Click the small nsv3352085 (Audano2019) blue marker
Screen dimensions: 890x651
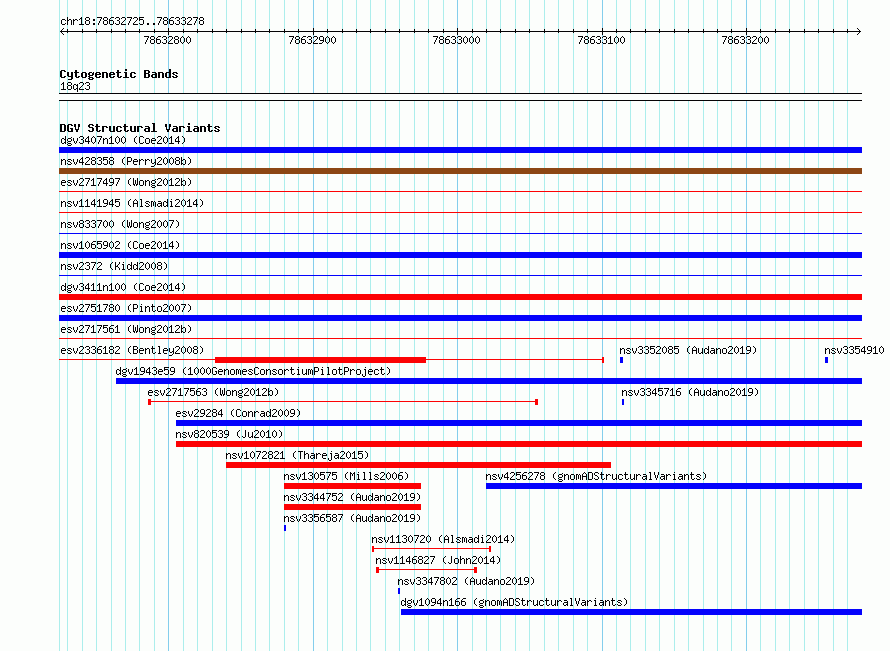coord(622,360)
